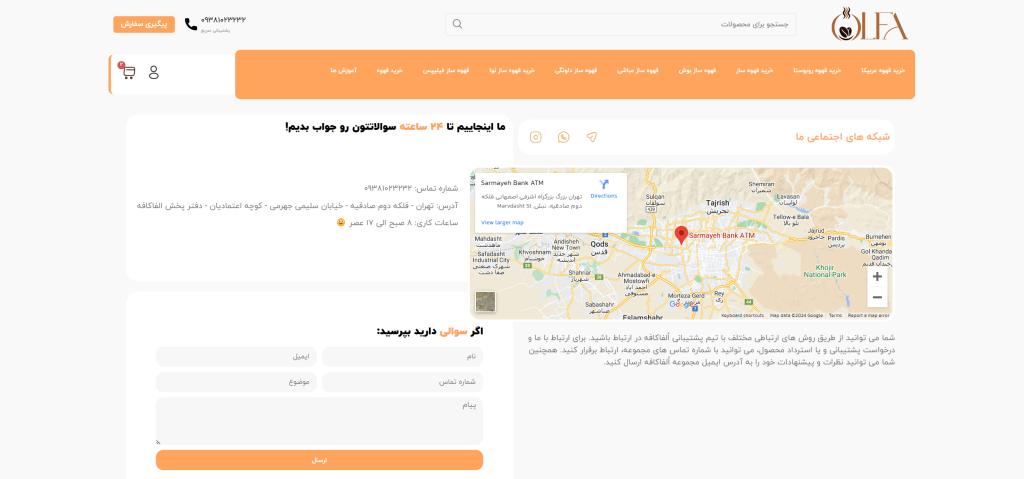Open the Telegram social icon

591,137
